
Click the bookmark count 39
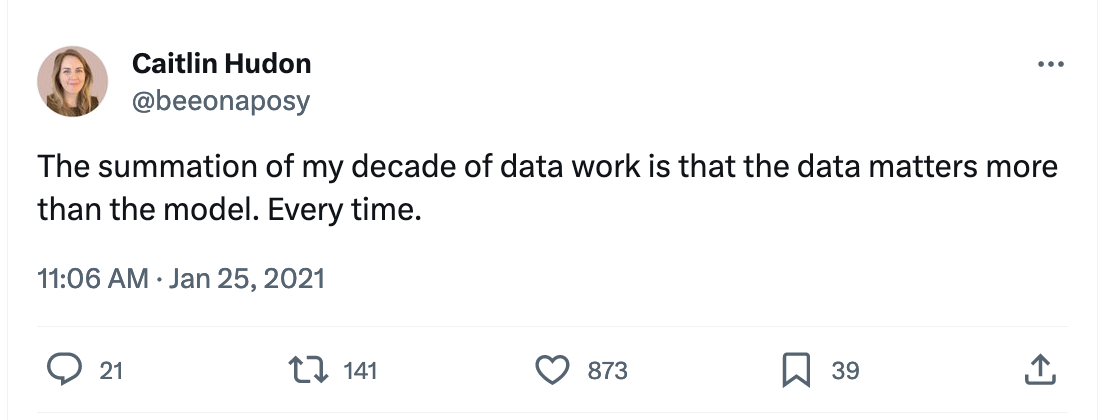point(845,372)
